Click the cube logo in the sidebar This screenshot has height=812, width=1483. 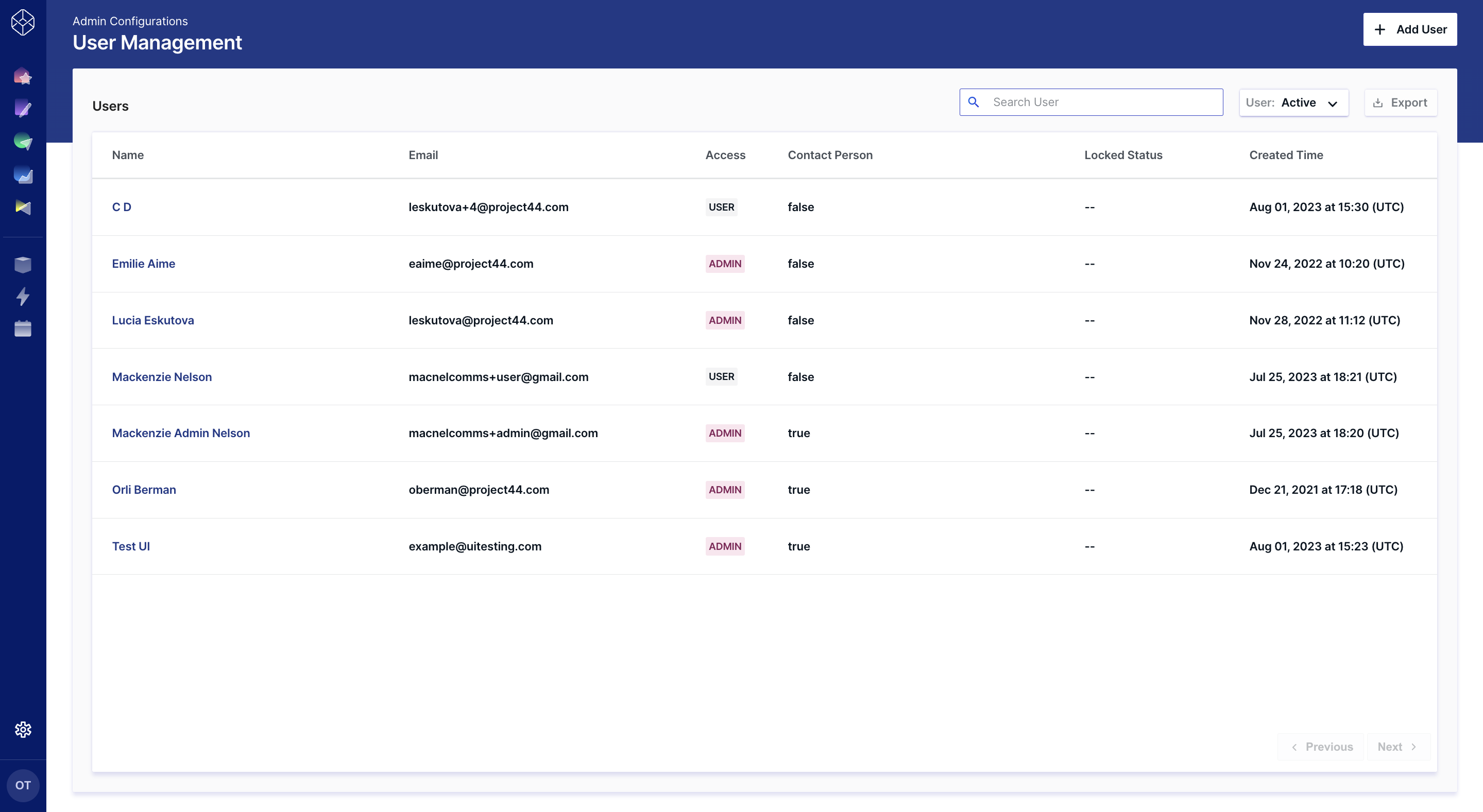click(23, 23)
